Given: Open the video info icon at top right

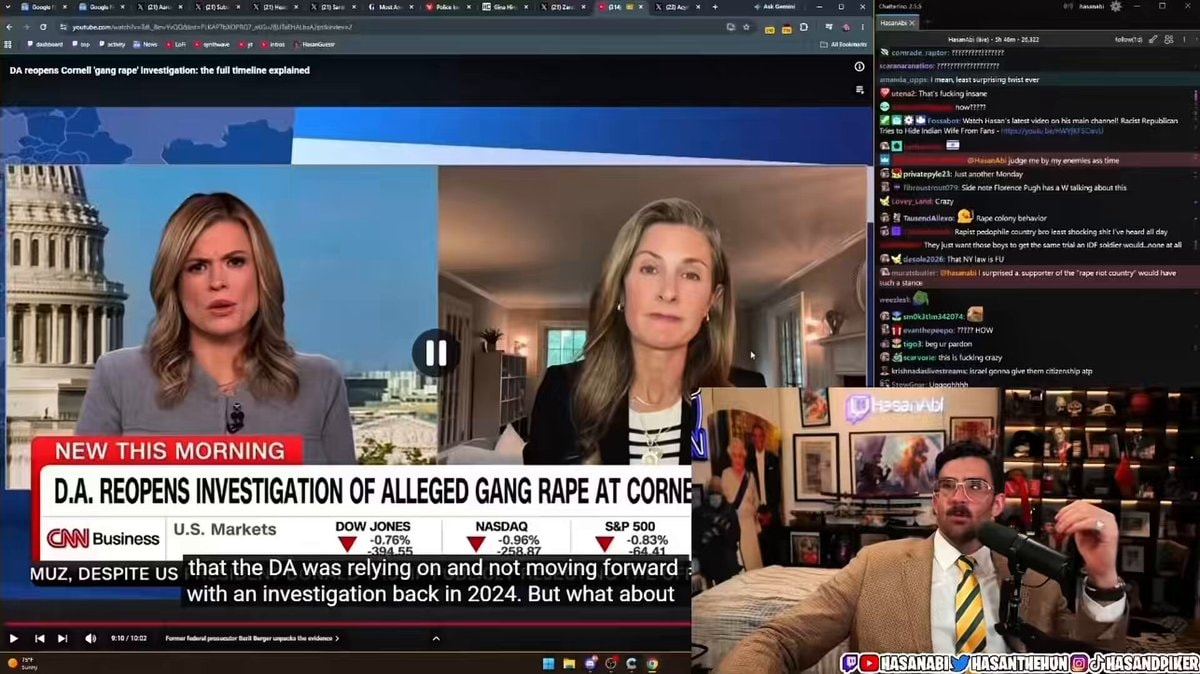Looking at the screenshot, I should point(859,67).
